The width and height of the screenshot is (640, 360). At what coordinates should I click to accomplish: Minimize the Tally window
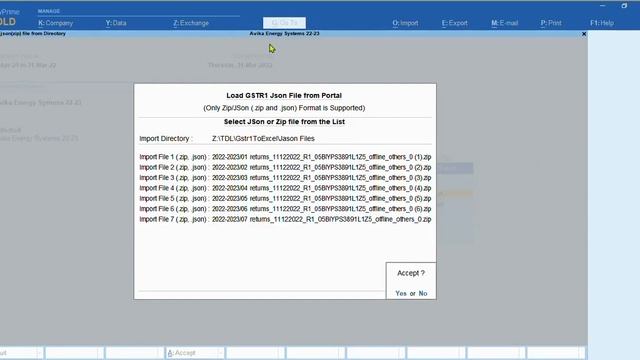click(x=602, y=6)
